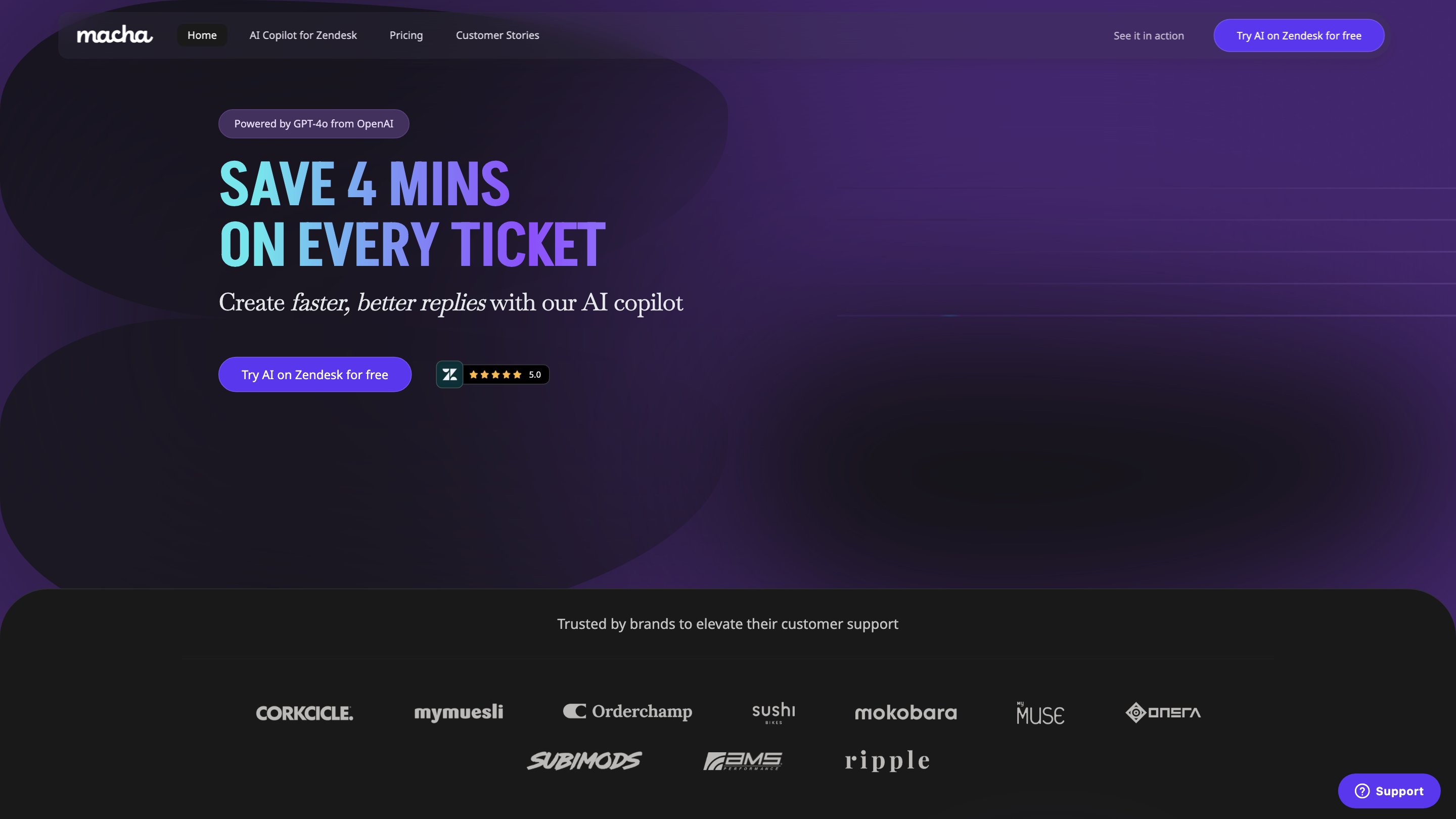The height and width of the screenshot is (819, 1456).
Task: Open Customer Stories in navbar
Action: (x=497, y=35)
